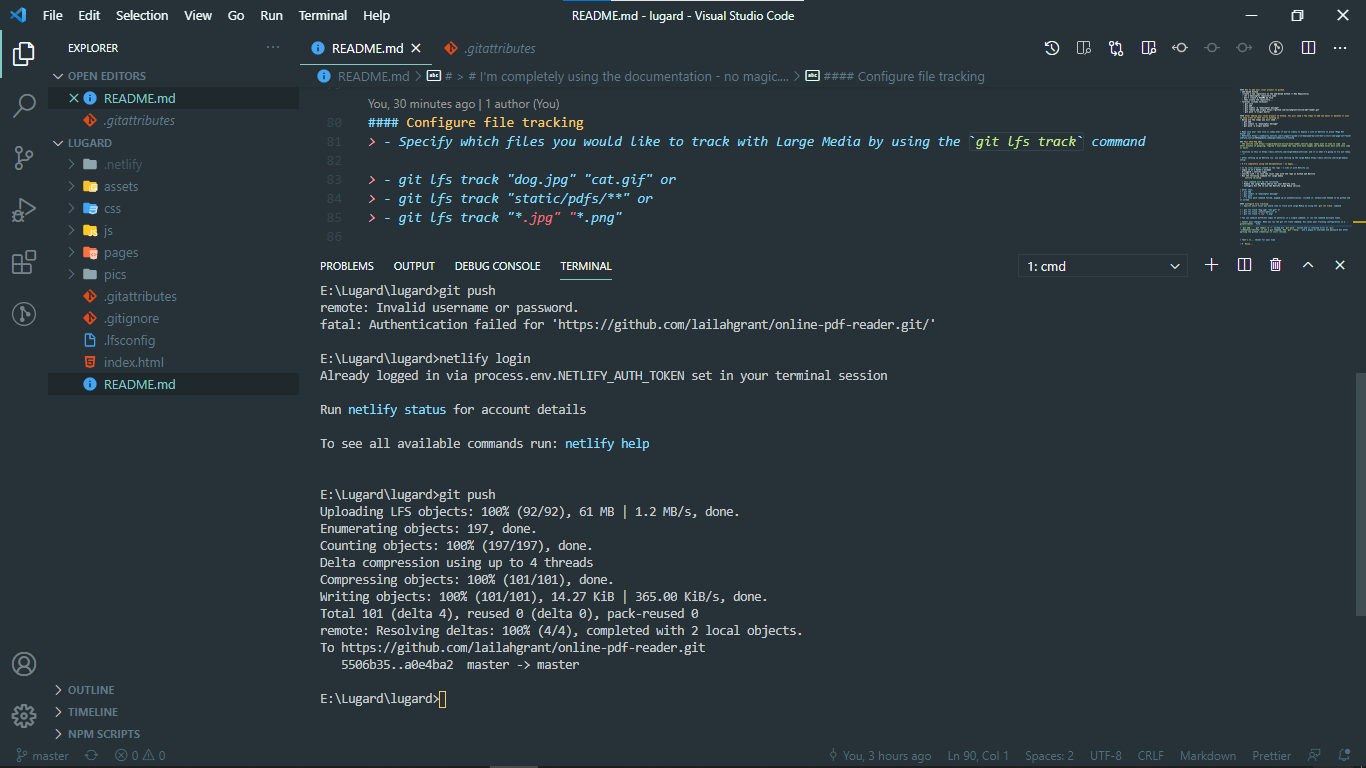Open the Manage settings gear icon
The image size is (1366, 768).
tap(24, 716)
